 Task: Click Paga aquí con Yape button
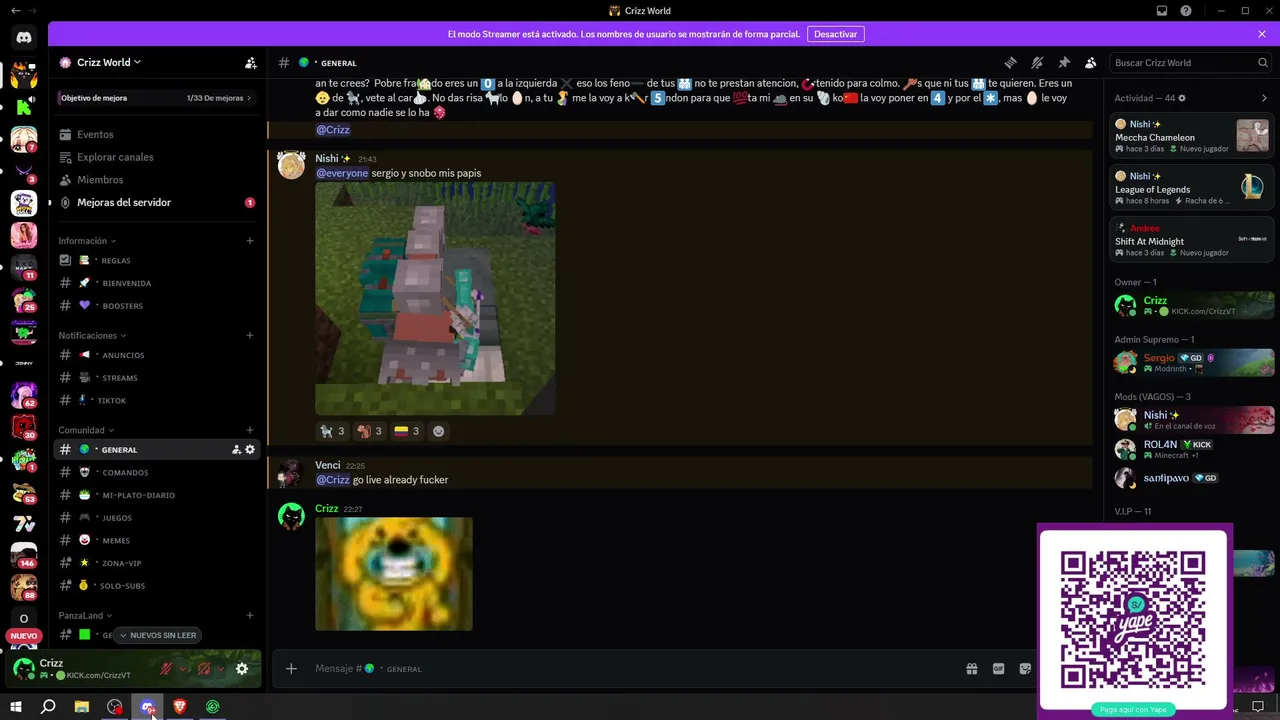[1133, 710]
